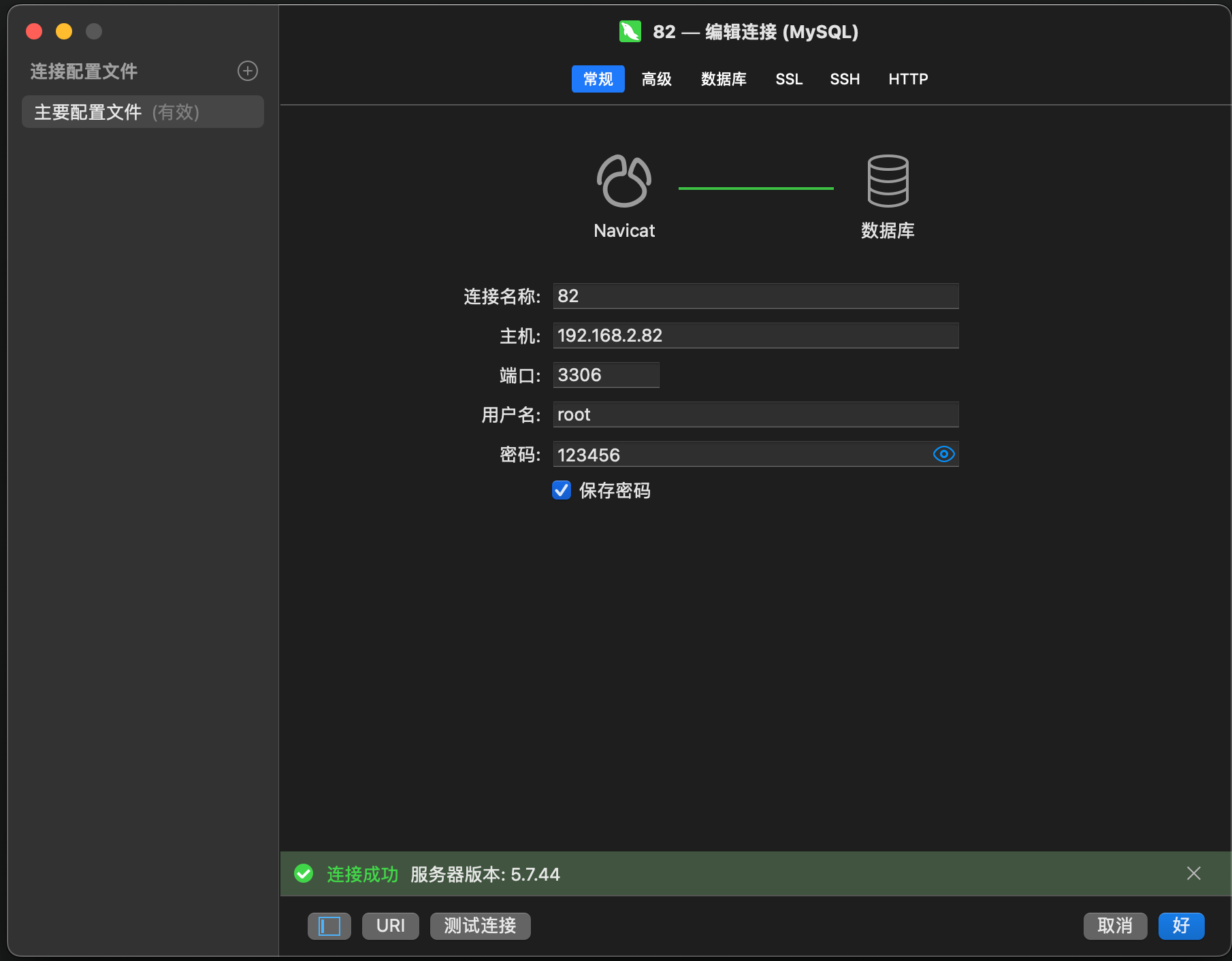Switch to the SSL tab
1232x961 pixels.
click(x=789, y=79)
